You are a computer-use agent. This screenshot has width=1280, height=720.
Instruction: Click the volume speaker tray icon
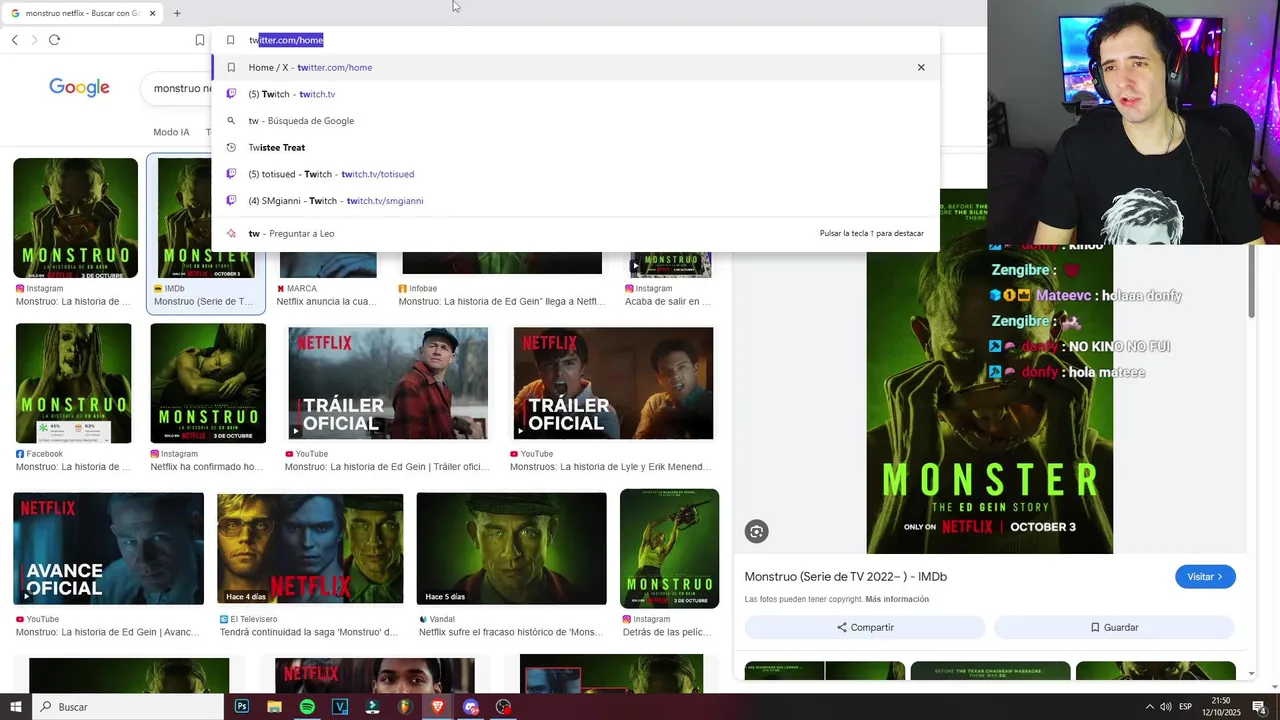point(1166,707)
